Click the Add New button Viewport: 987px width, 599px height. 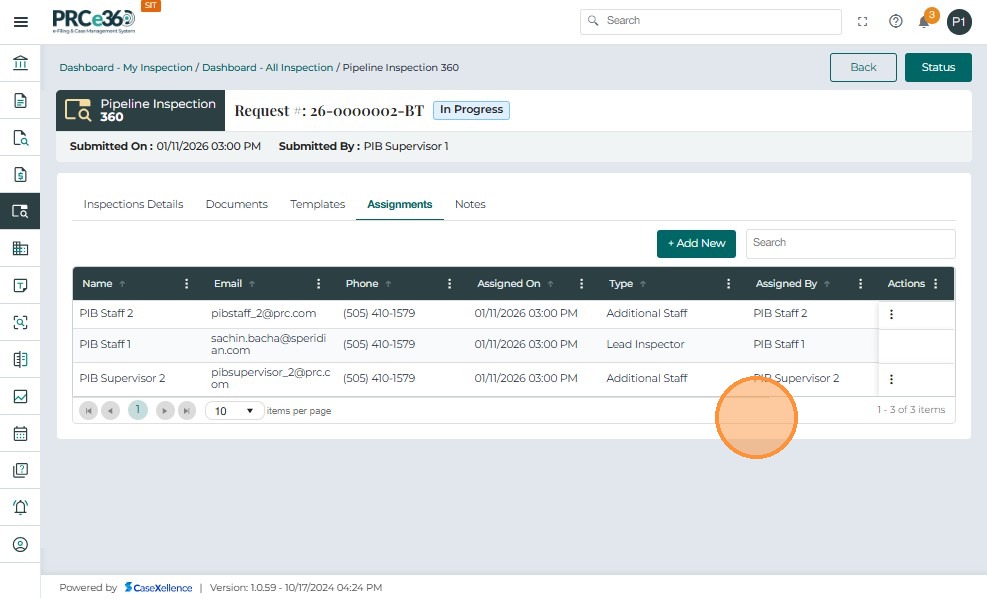coord(696,243)
